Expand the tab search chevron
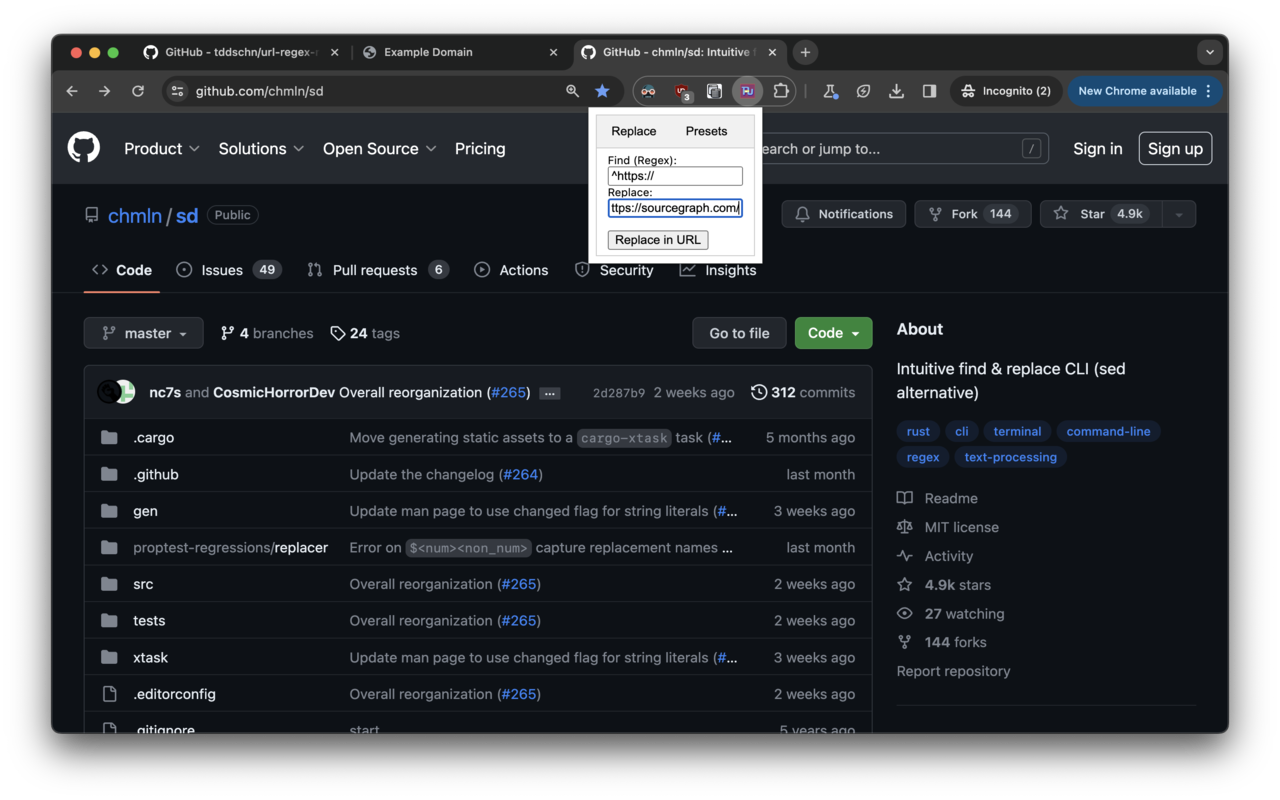The image size is (1280, 800). click(1210, 52)
